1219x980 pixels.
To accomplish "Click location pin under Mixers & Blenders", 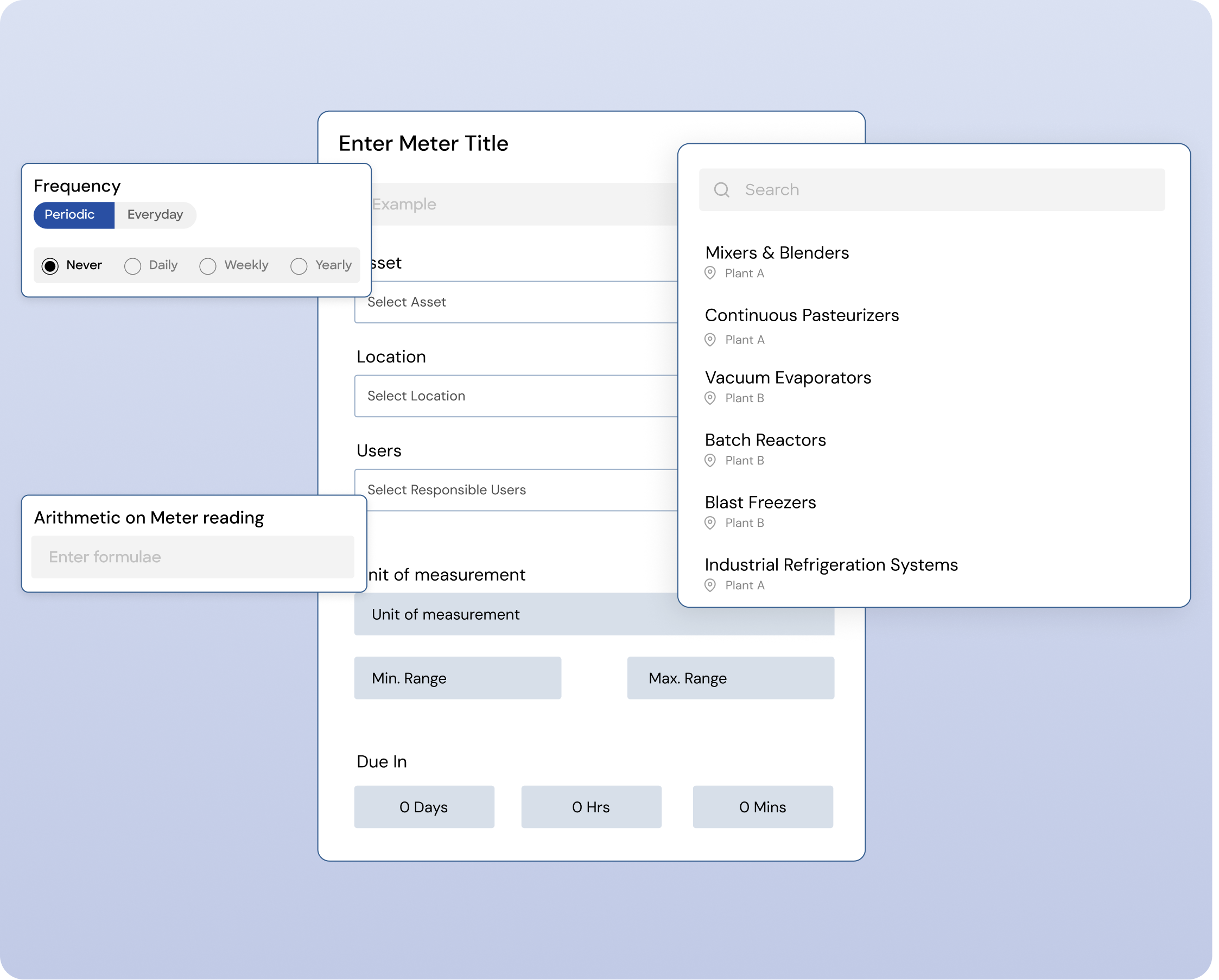I will pyautogui.click(x=710, y=273).
